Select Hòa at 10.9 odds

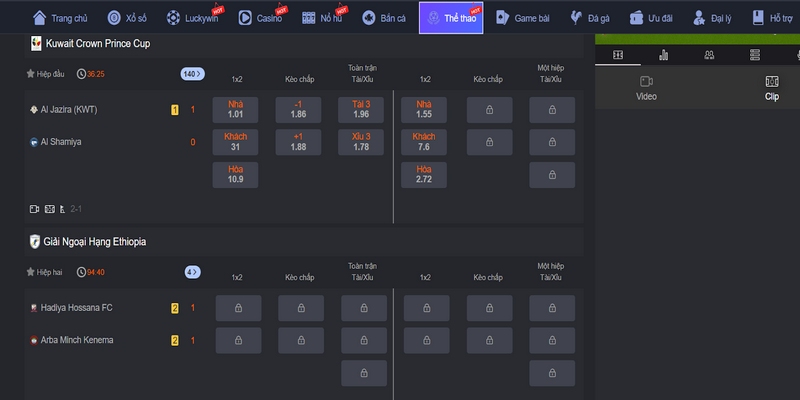(x=236, y=175)
